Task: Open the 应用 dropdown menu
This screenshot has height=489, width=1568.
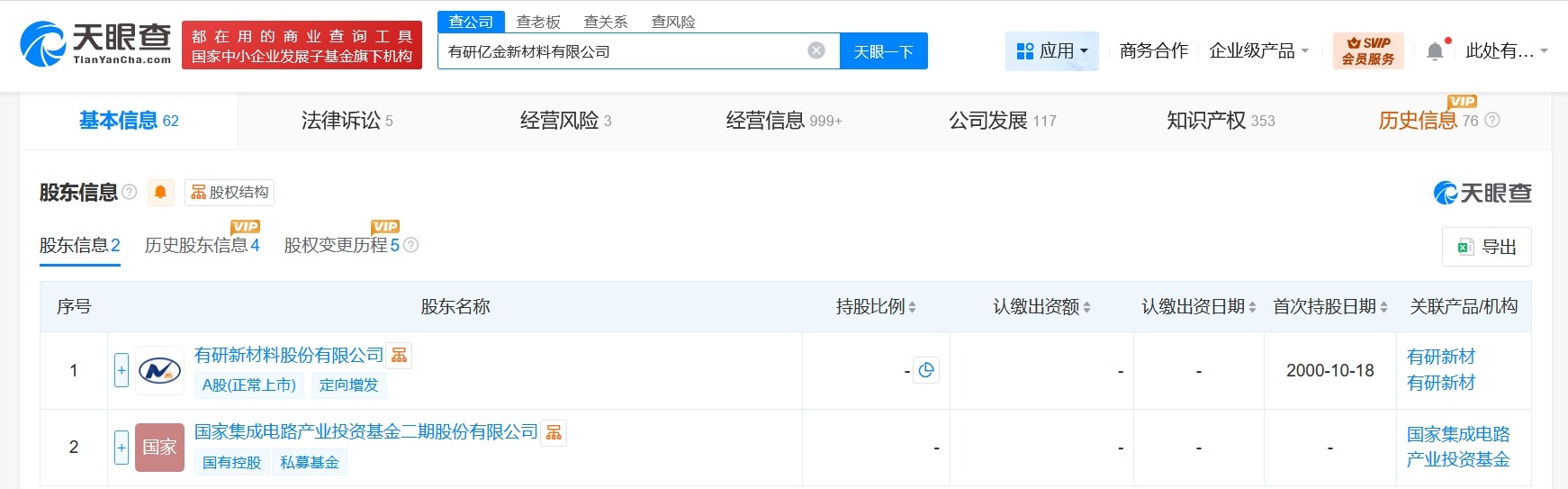Action: coord(1051,51)
